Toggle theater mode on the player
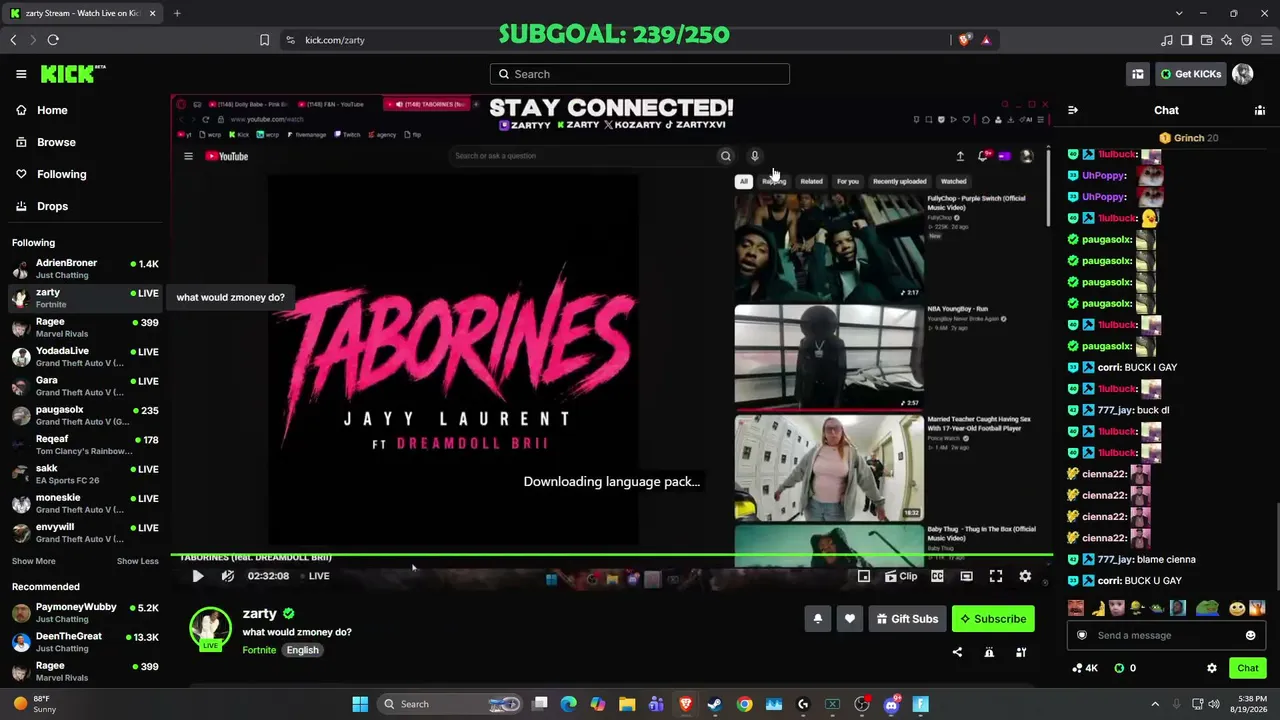The height and width of the screenshot is (720, 1280). [966, 576]
